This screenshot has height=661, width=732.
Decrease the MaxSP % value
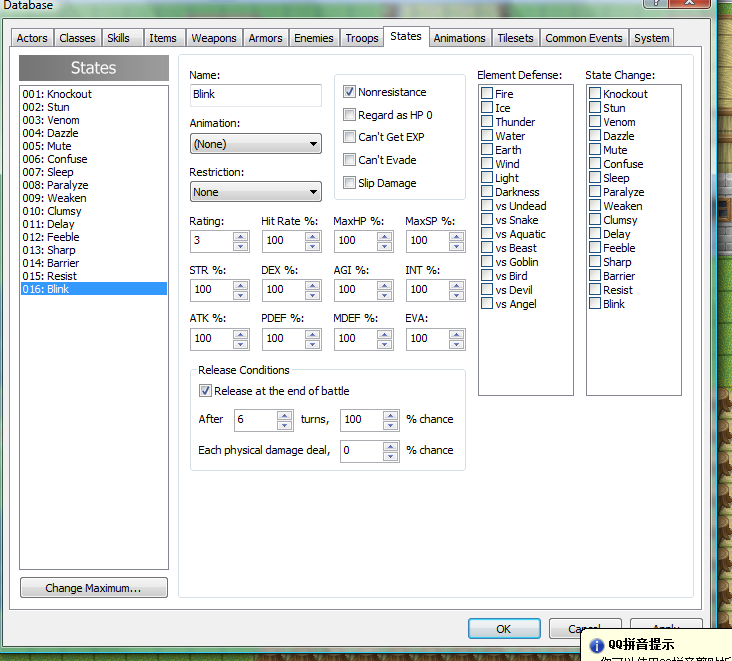456,246
